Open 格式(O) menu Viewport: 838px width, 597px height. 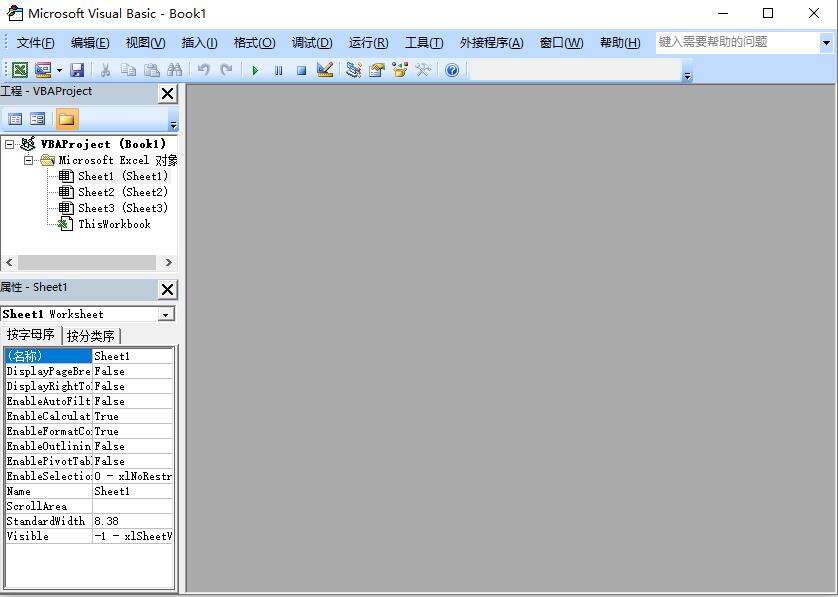(x=254, y=43)
